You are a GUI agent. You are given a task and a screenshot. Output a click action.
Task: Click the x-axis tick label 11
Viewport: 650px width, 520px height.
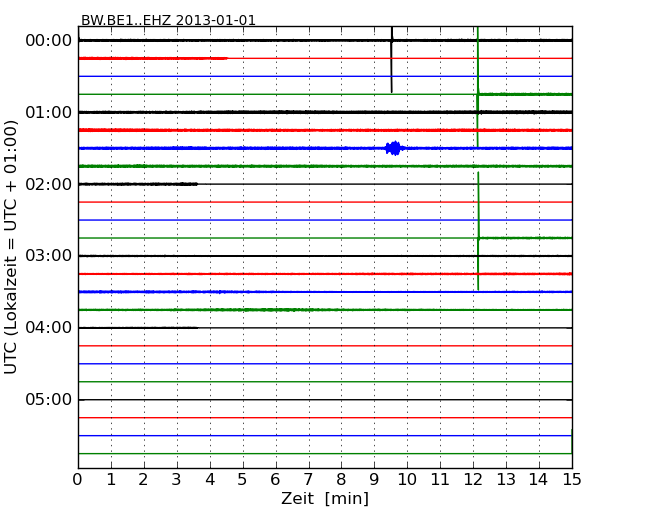(x=440, y=480)
